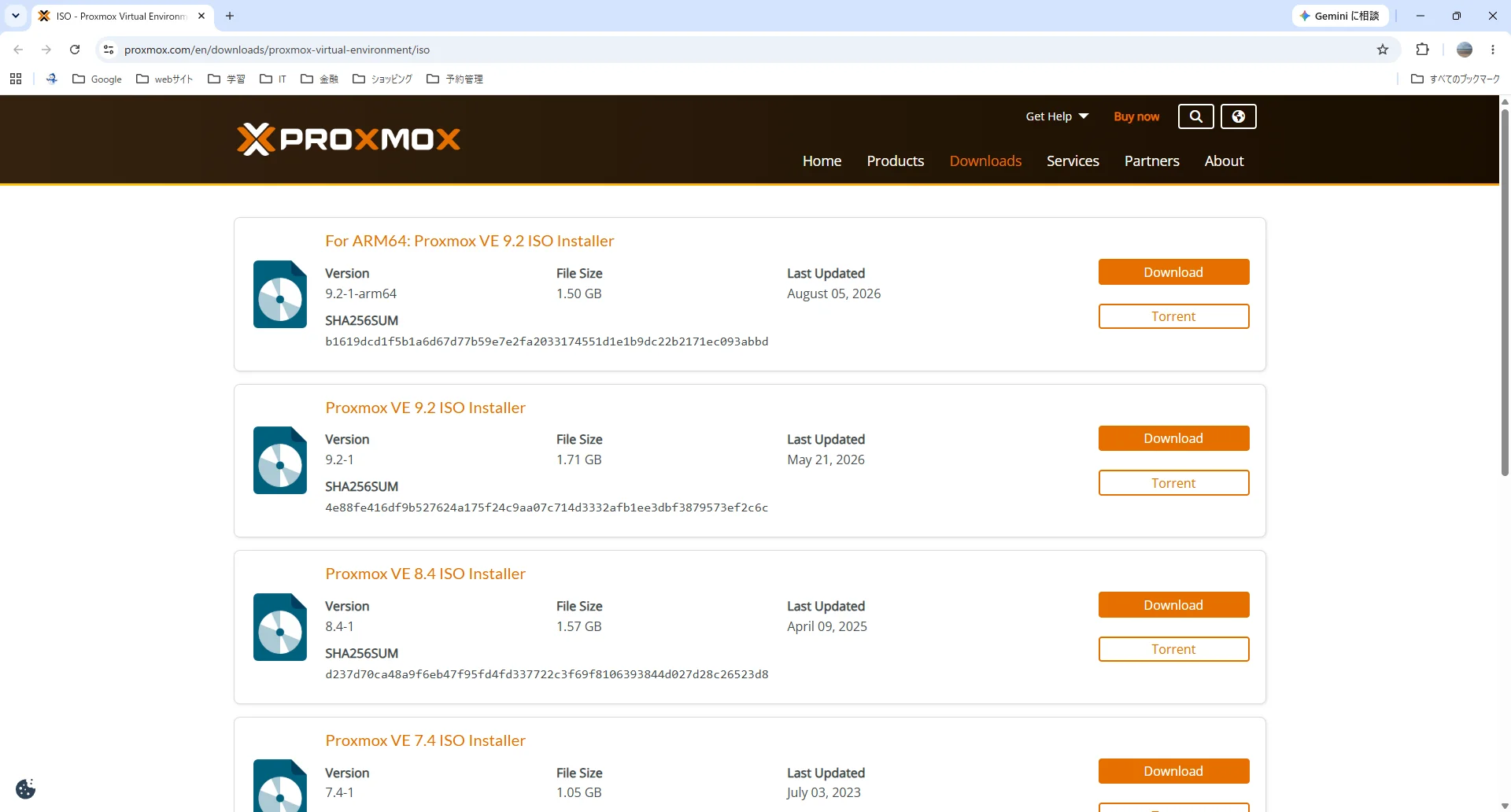View site information icon in address bar
This screenshot has height=812, width=1511.
tap(109, 50)
